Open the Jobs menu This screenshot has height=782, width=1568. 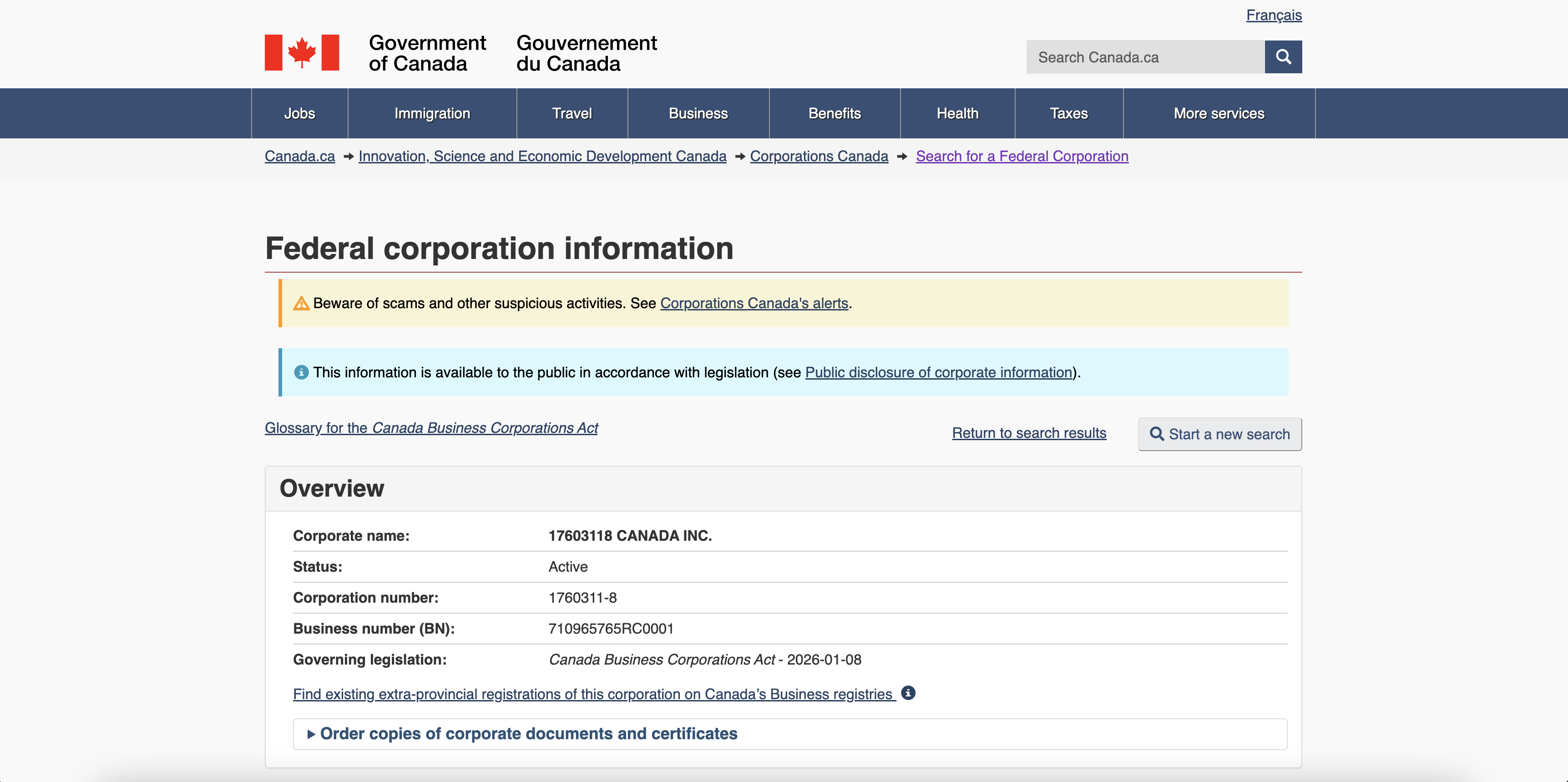299,113
